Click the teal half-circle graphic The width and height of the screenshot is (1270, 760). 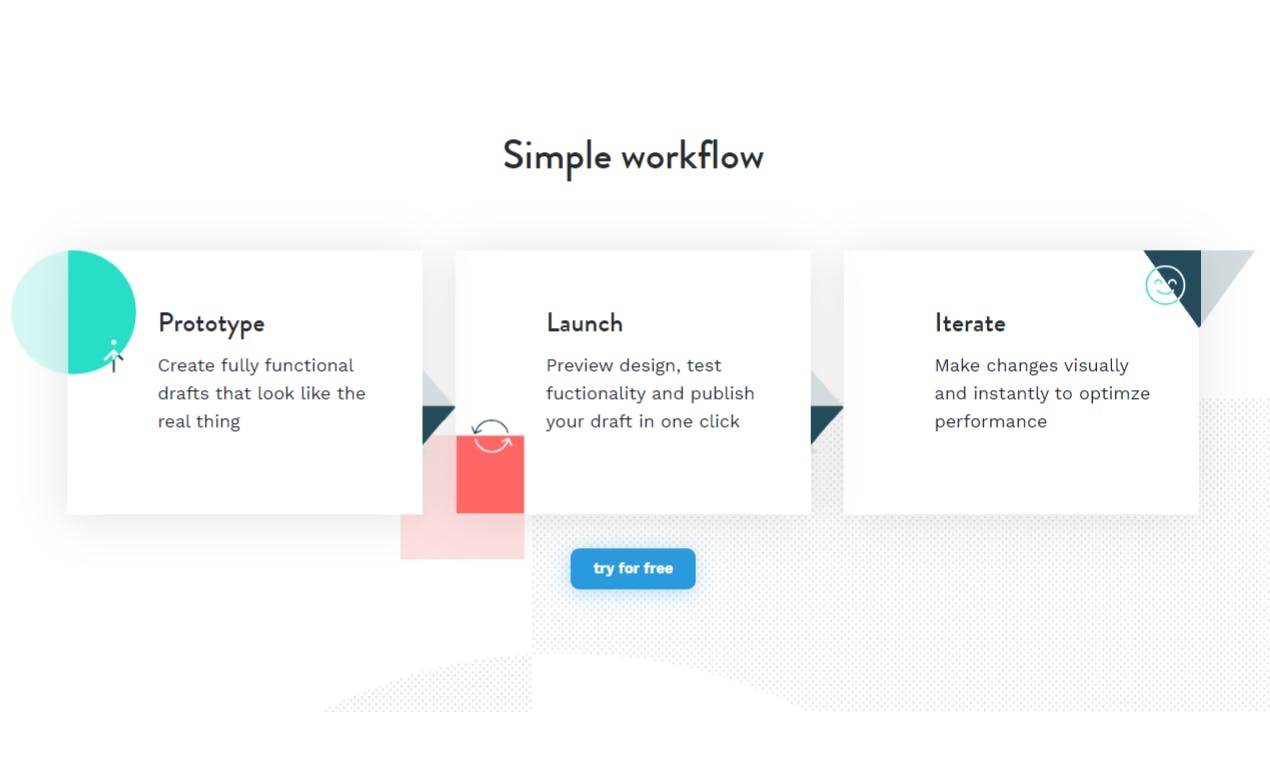pos(101,312)
